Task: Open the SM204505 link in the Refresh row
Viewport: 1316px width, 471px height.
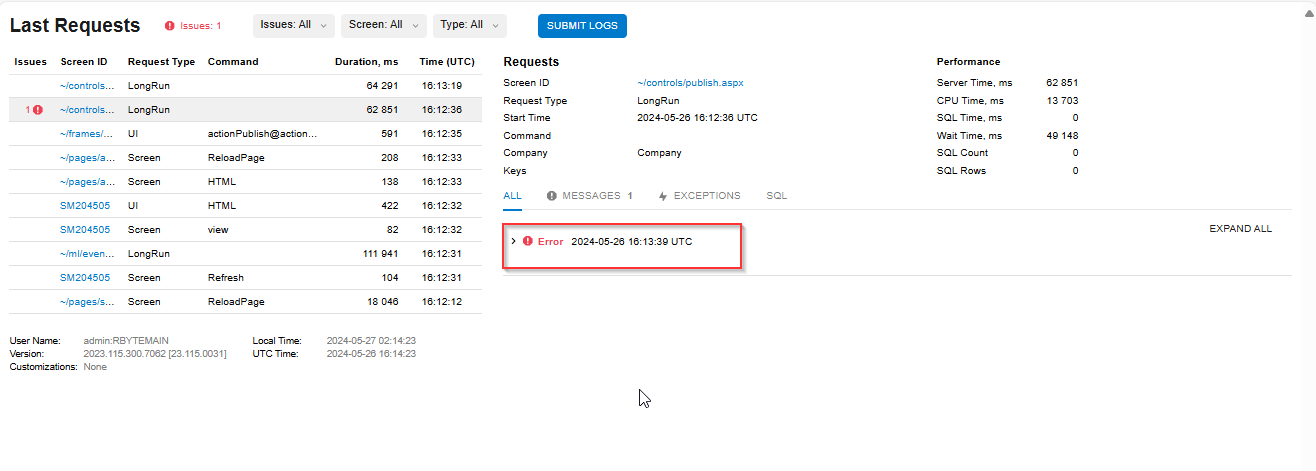Action: (x=85, y=278)
